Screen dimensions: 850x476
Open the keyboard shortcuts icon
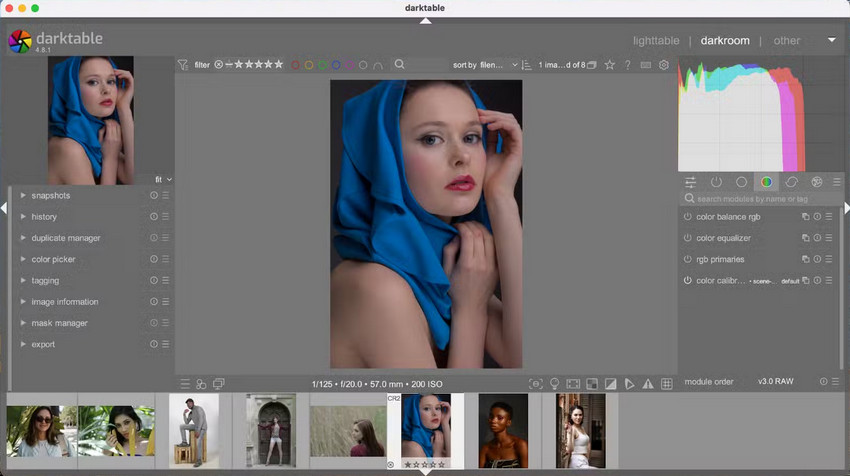(x=646, y=65)
